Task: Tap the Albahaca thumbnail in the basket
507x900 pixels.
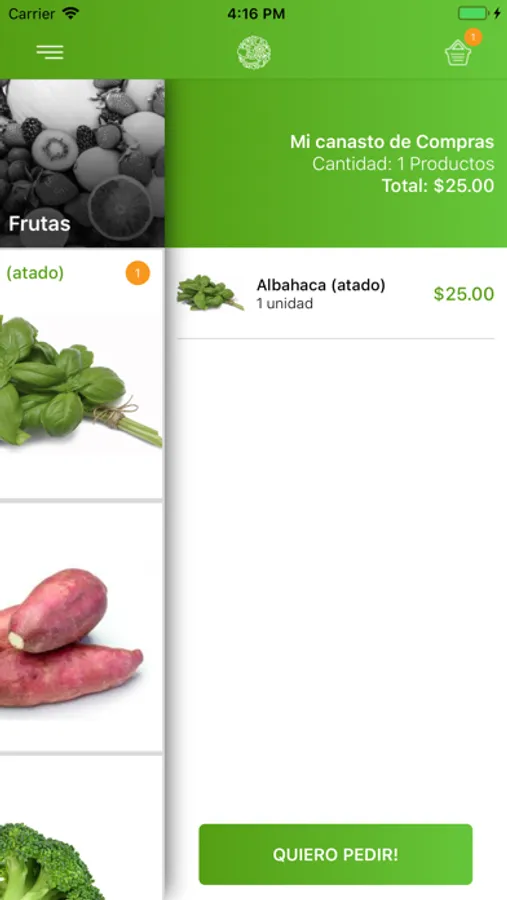Action: [210, 293]
